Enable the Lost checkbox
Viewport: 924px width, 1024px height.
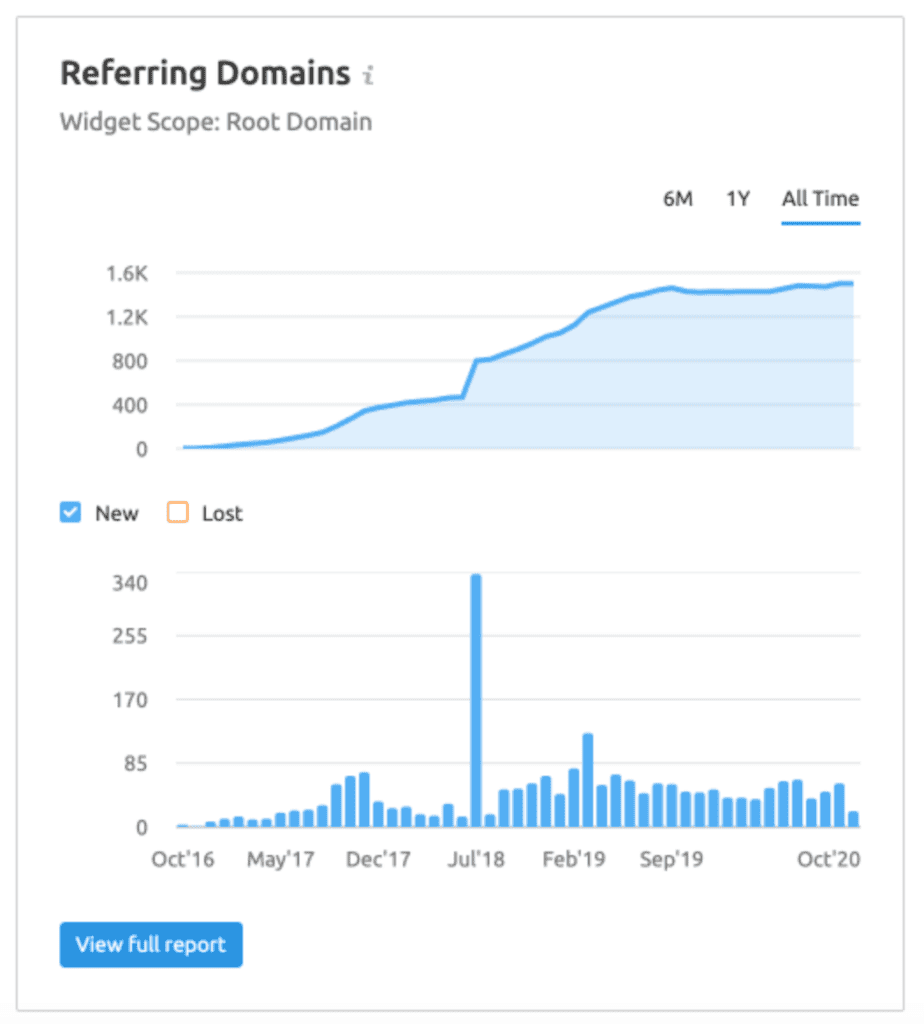[178, 513]
